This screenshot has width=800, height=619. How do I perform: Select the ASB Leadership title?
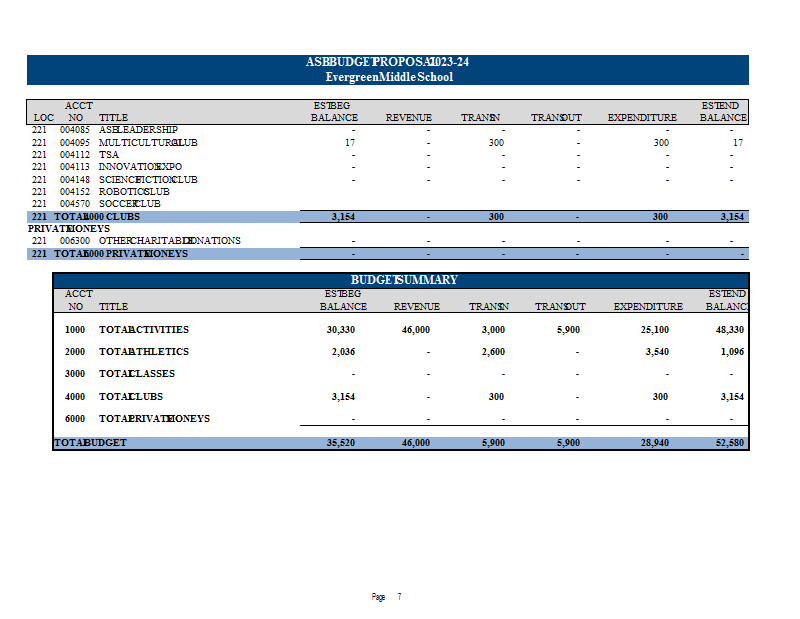coord(138,130)
